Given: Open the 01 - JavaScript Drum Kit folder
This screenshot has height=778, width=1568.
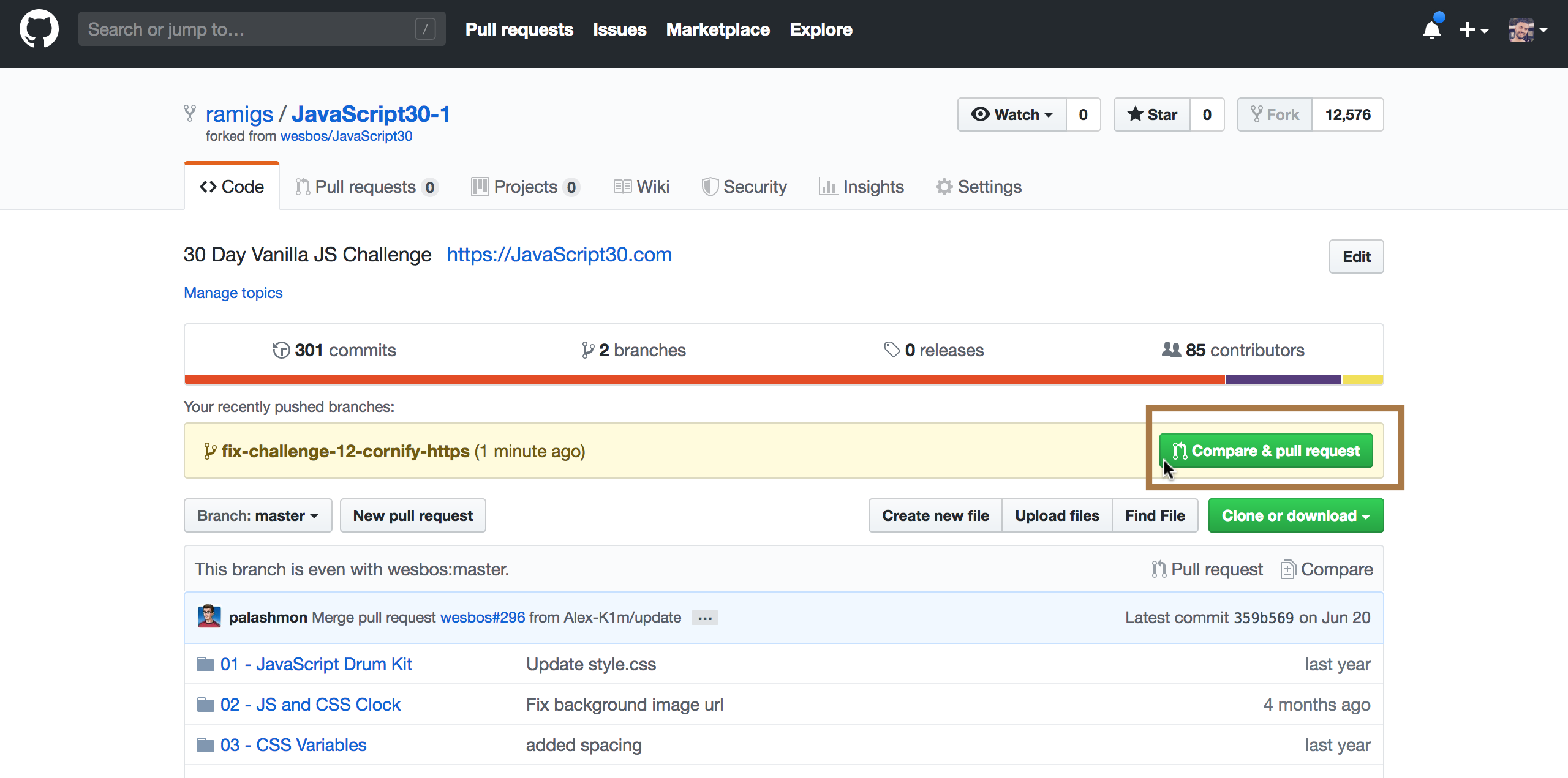Looking at the screenshot, I should click(x=316, y=664).
